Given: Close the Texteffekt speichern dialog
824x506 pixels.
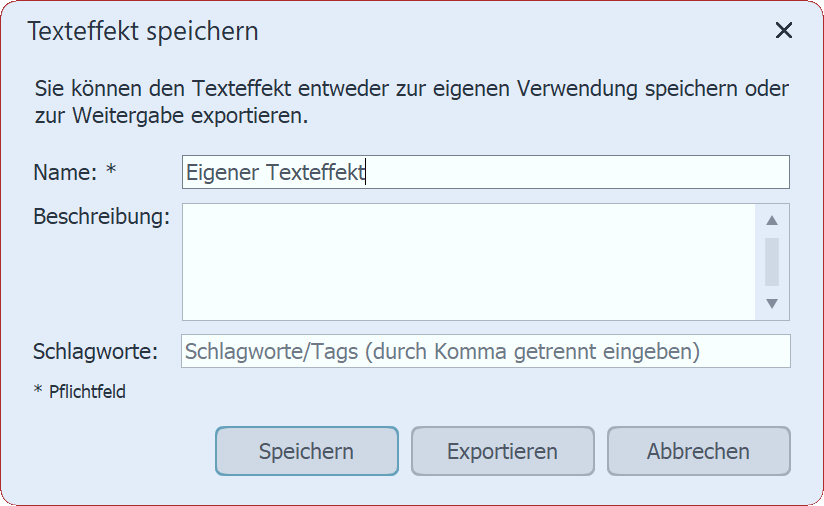Looking at the screenshot, I should (x=784, y=31).
